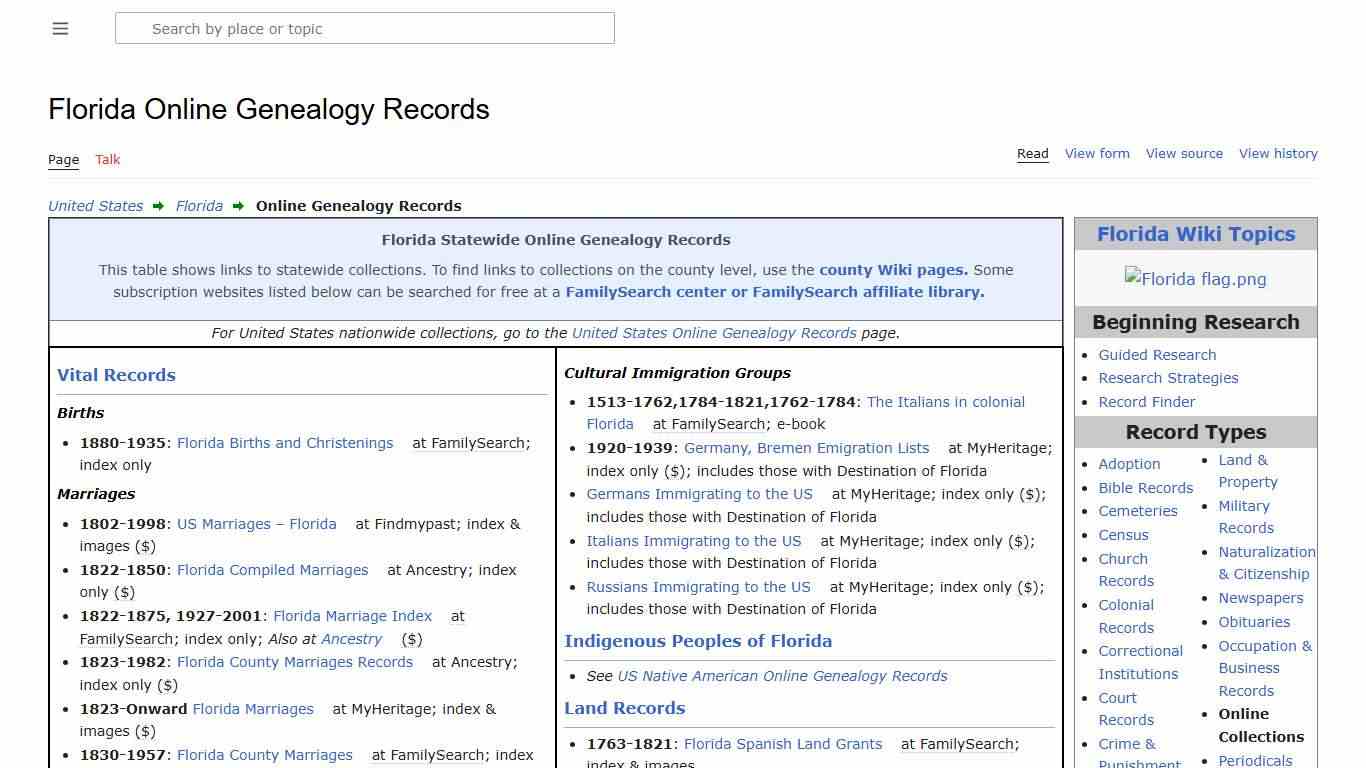Open Florida Births and Christenings link
The image size is (1366, 768).
(285, 443)
